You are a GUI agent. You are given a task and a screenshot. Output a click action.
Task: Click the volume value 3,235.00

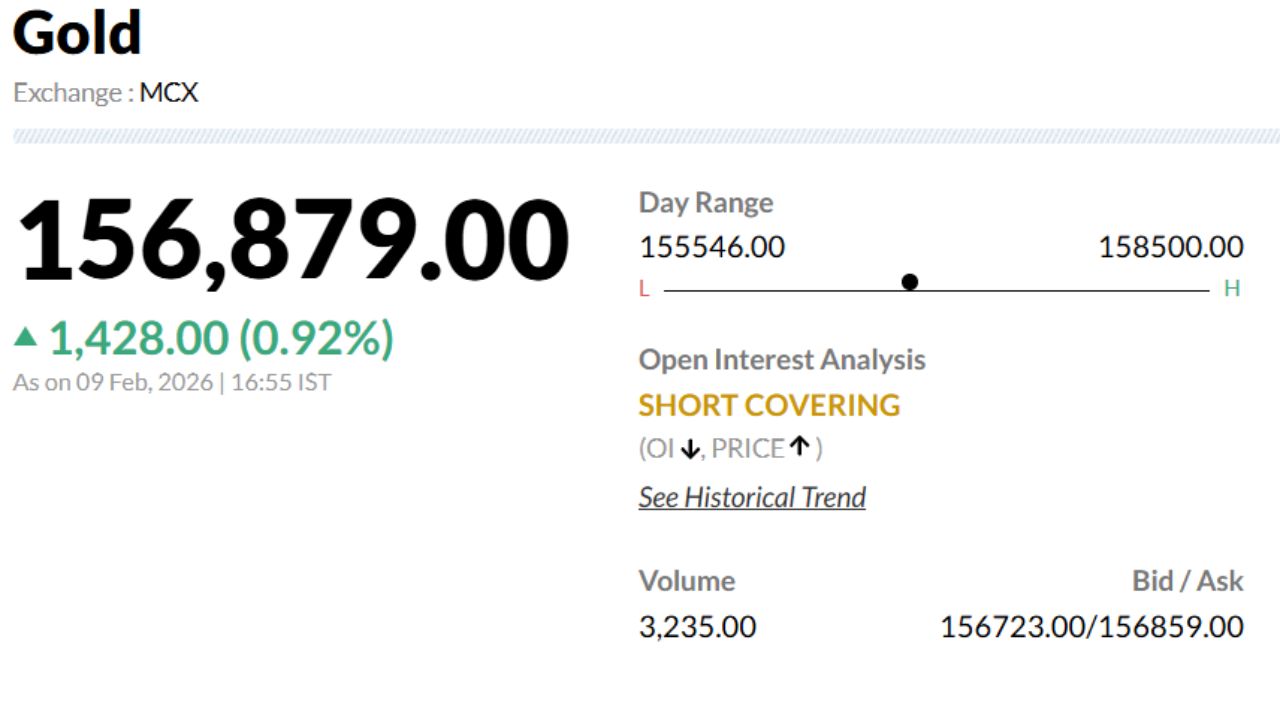click(697, 627)
